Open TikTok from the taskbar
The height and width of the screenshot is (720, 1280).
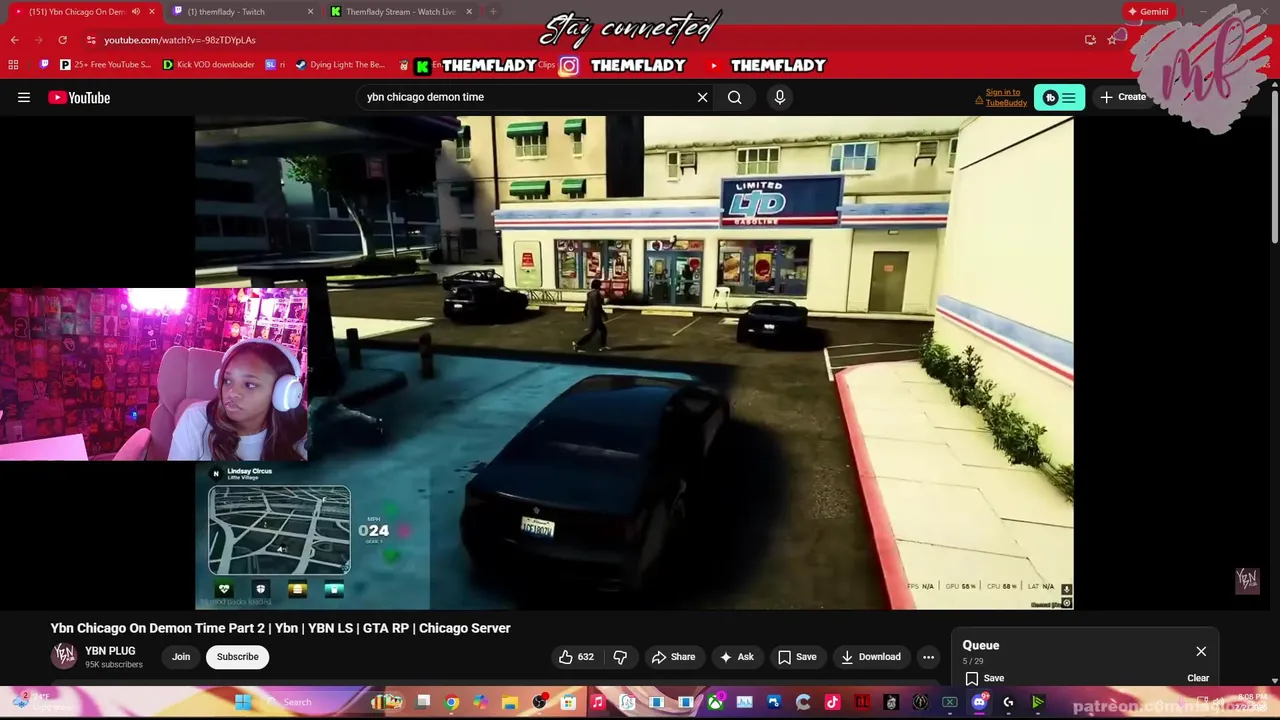[832, 702]
